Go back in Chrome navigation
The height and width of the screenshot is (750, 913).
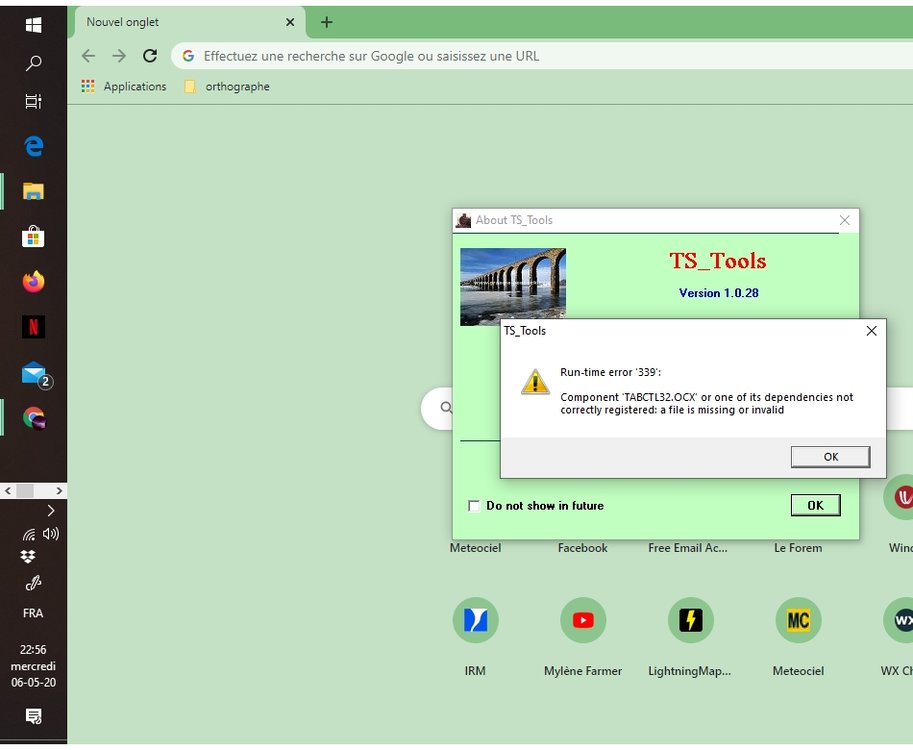pos(89,56)
